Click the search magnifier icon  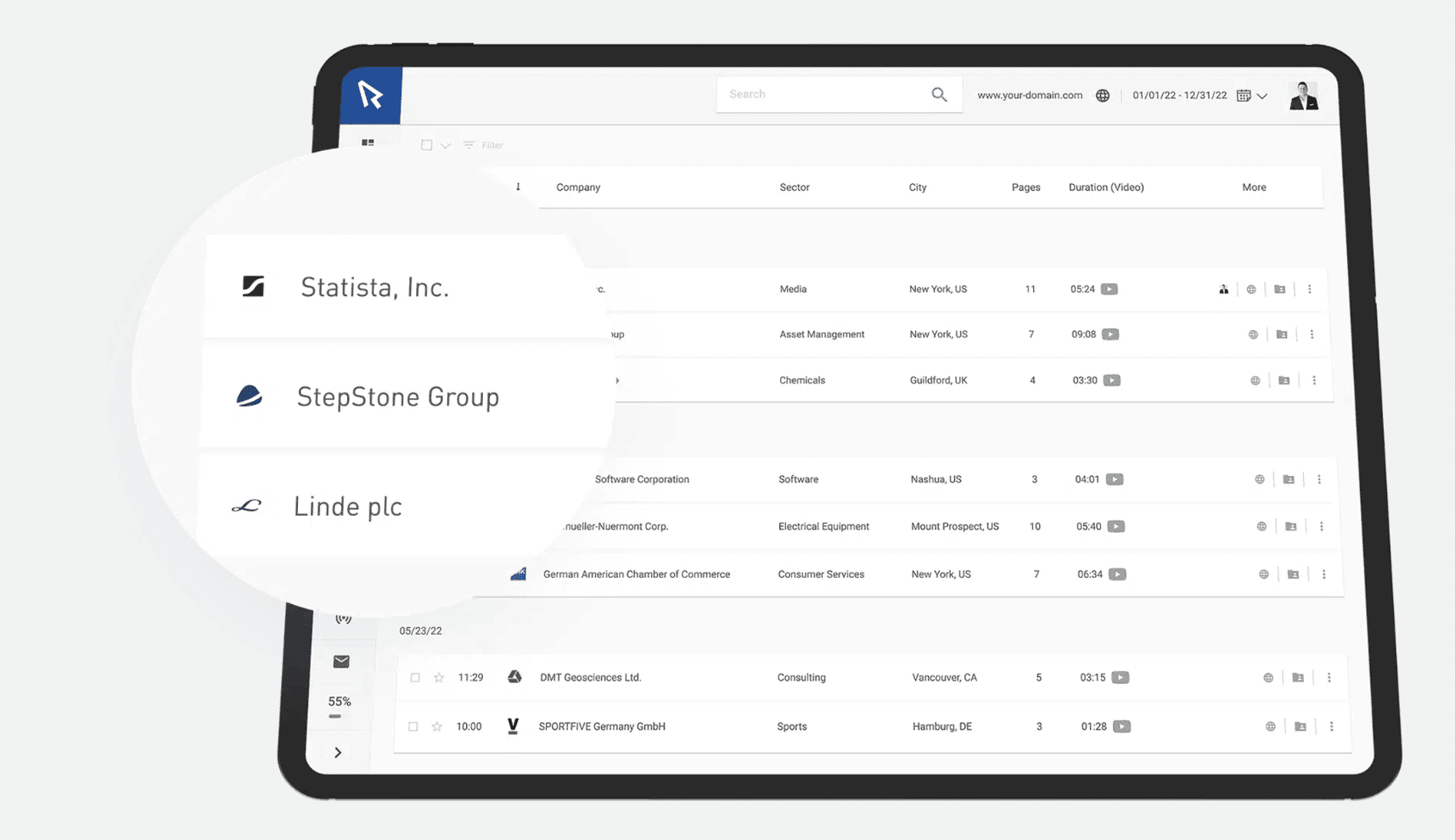coord(939,94)
